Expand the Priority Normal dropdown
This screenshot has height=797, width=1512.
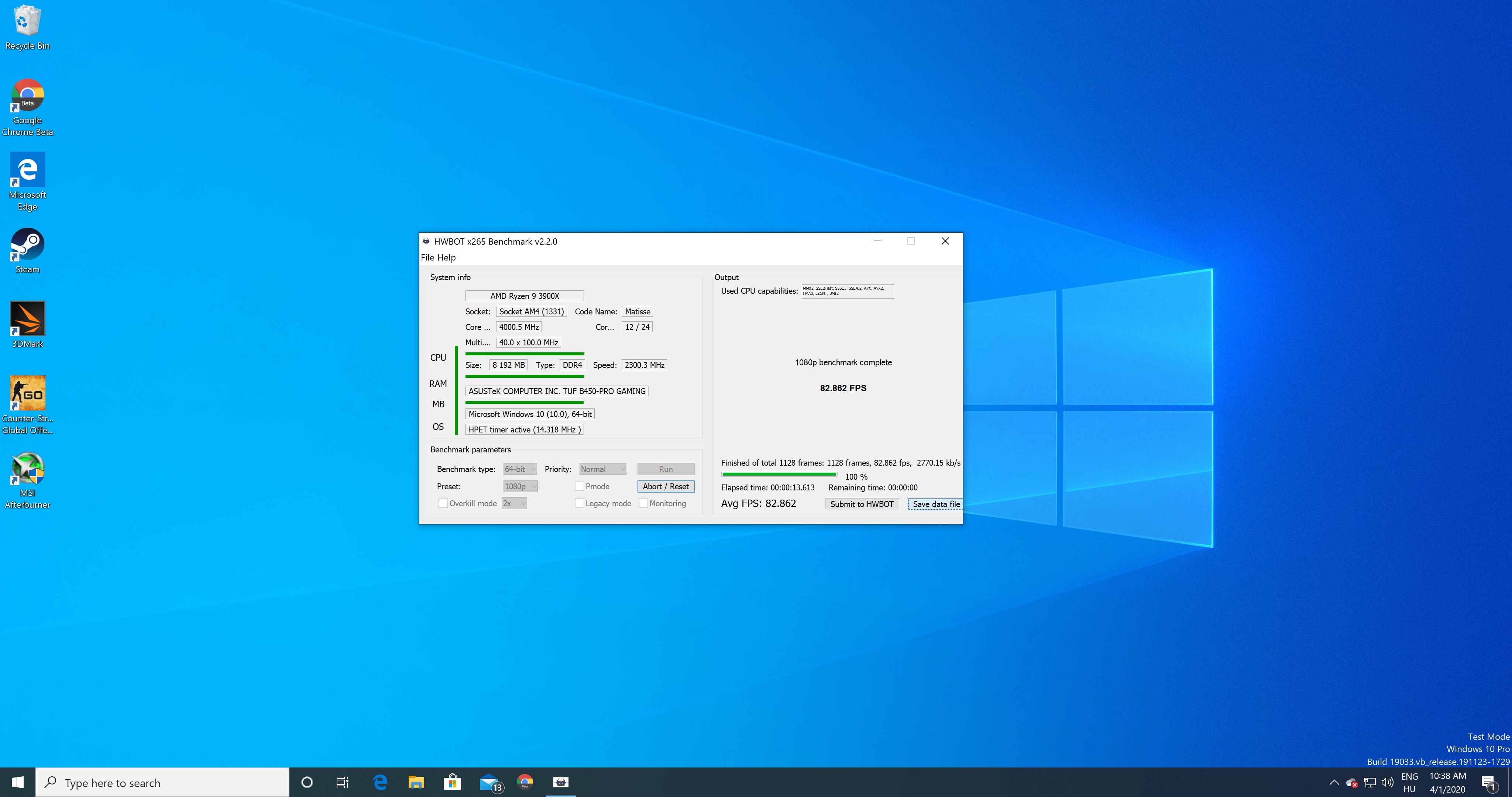pos(603,469)
